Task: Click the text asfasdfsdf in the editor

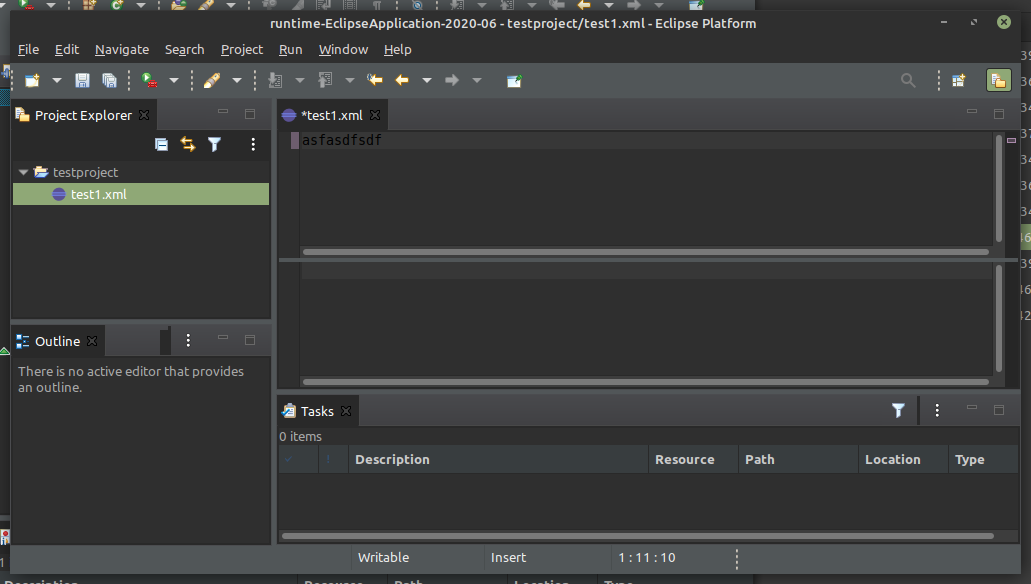Action: pyautogui.click(x=341, y=140)
